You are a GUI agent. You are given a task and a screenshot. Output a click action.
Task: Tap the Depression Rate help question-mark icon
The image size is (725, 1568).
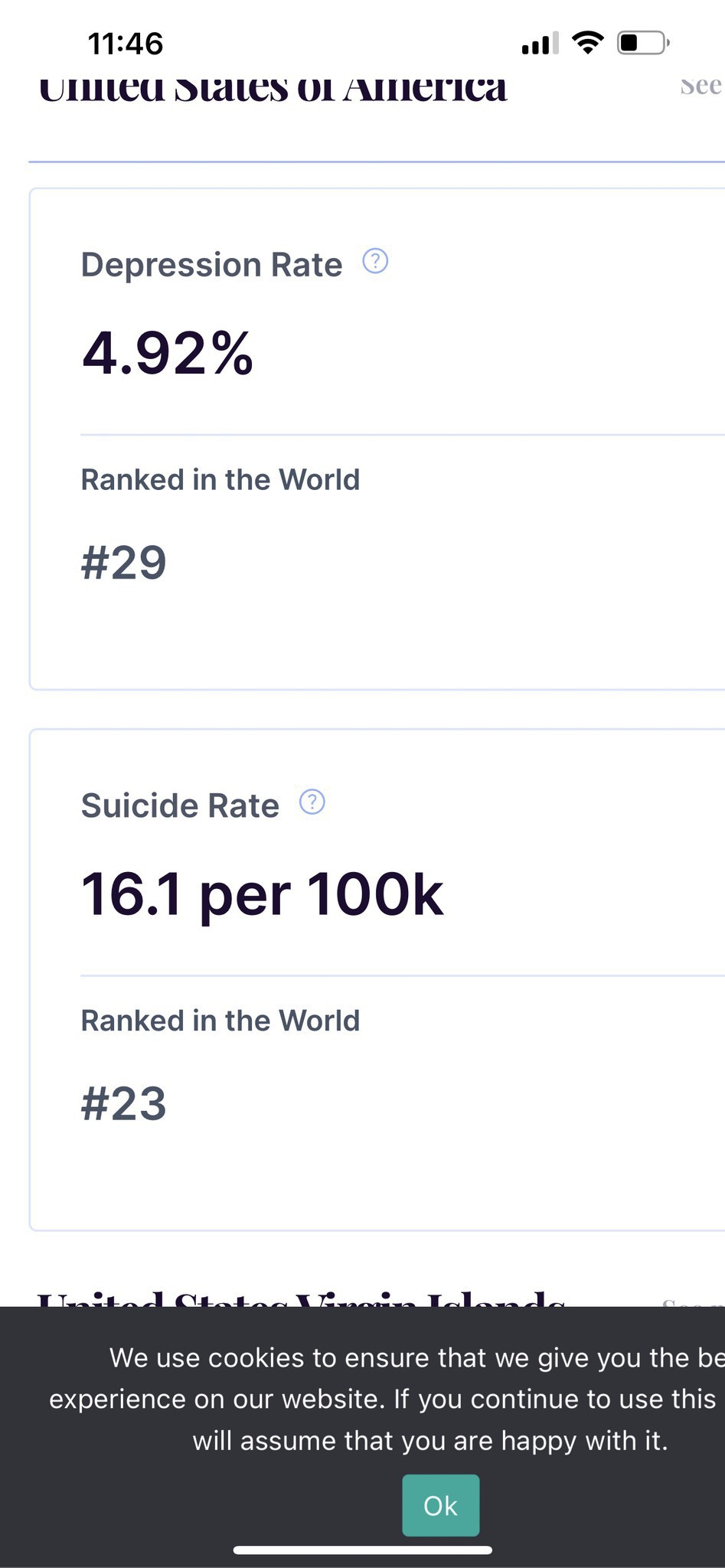point(375,262)
